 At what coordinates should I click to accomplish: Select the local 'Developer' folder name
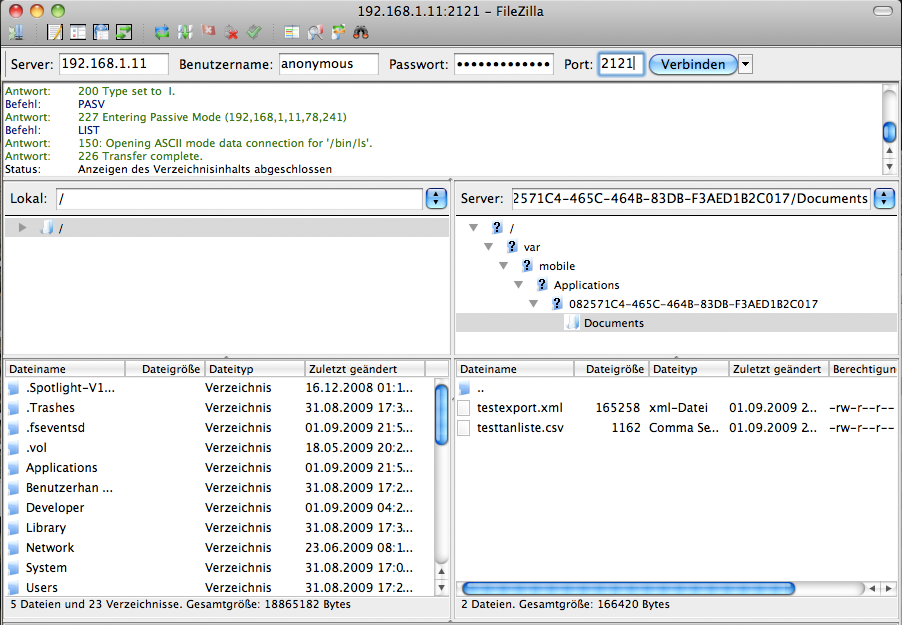point(55,508)
